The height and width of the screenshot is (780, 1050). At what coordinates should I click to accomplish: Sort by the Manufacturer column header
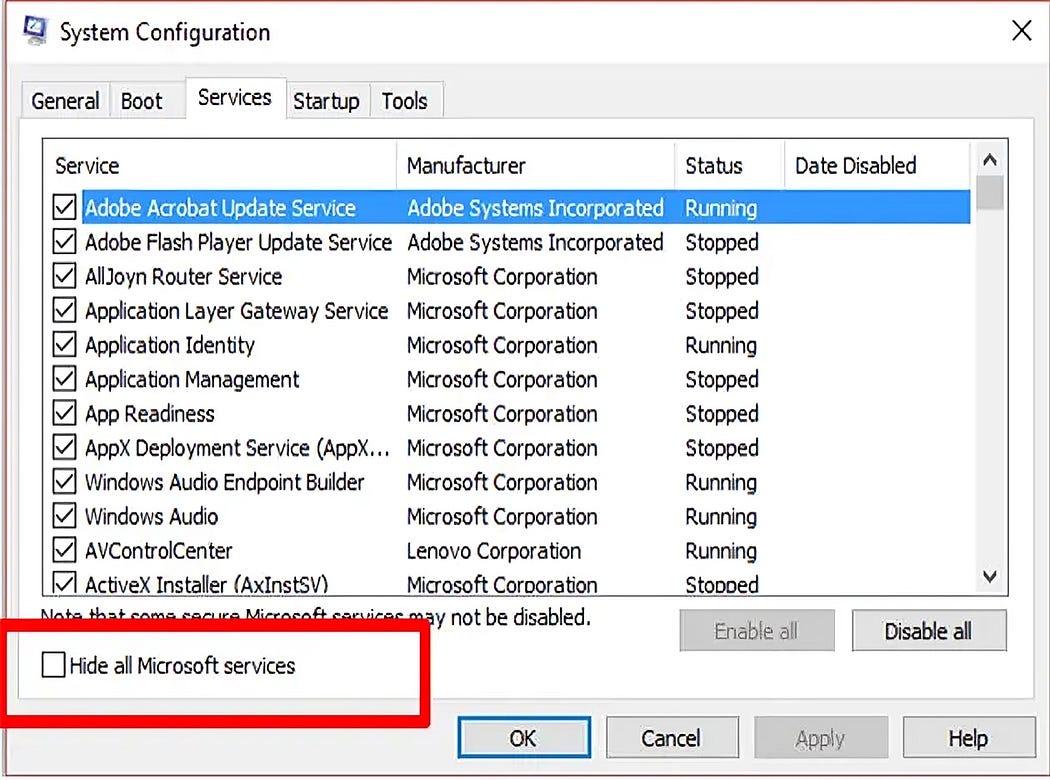[535, 165]
